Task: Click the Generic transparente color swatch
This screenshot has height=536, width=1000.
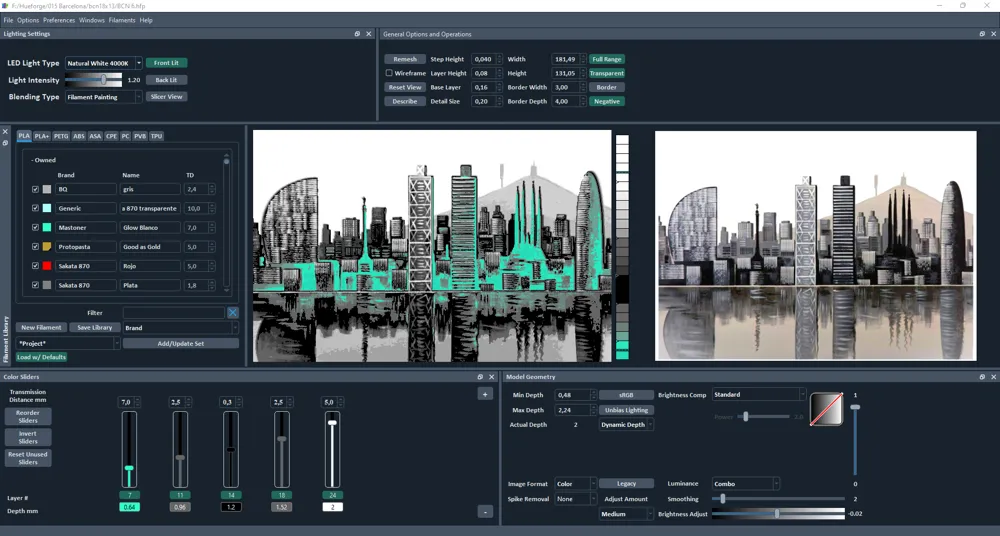Action: pyautogui.click(x=47, y=208)
